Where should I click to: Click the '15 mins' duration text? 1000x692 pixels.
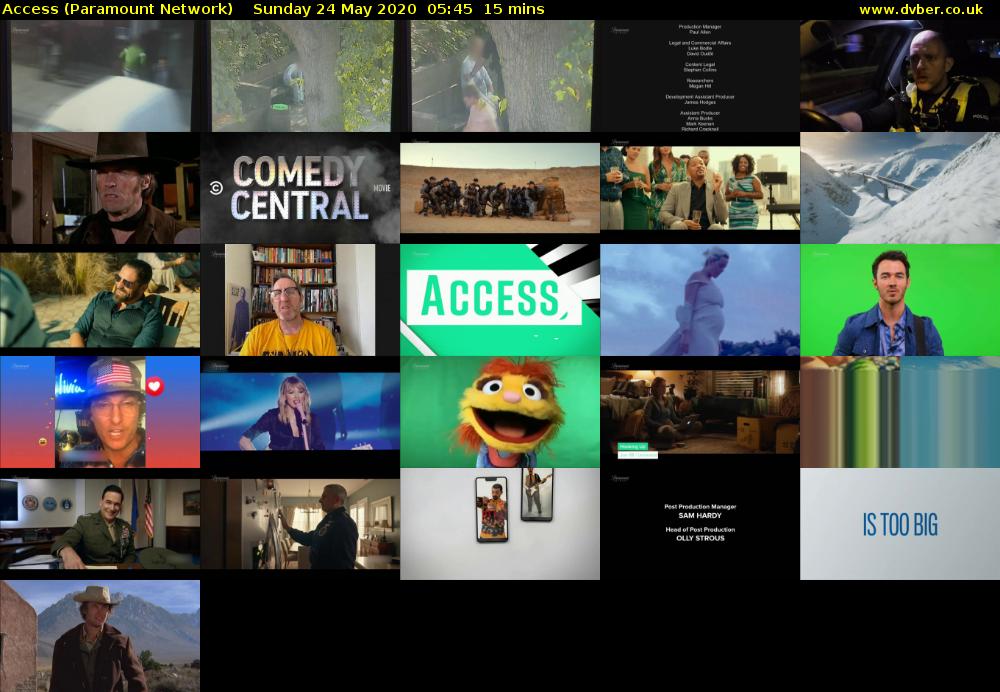(x=513, y=10)
